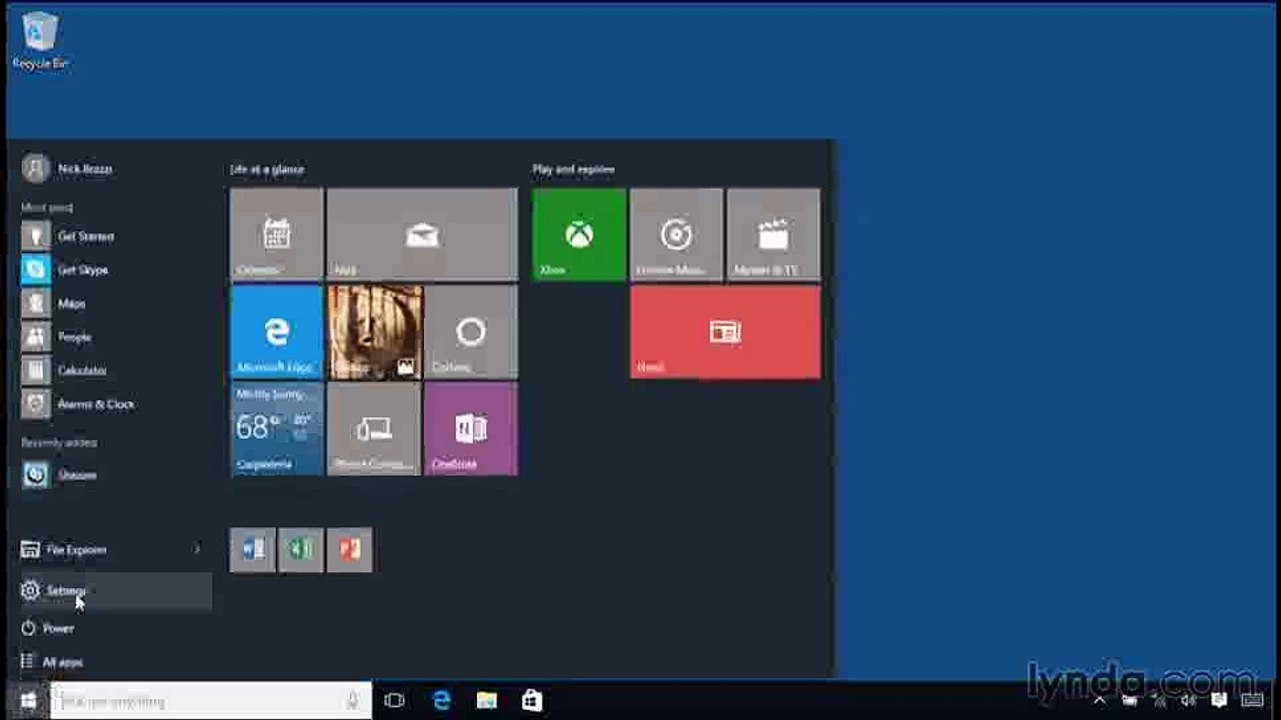Launch the Excel small tile
This screenshot has height=720, width=1281.
301,550
